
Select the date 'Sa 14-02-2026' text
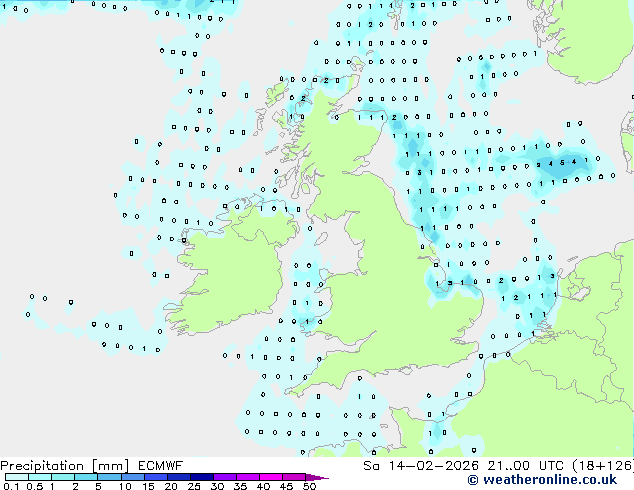coord(421,466)
